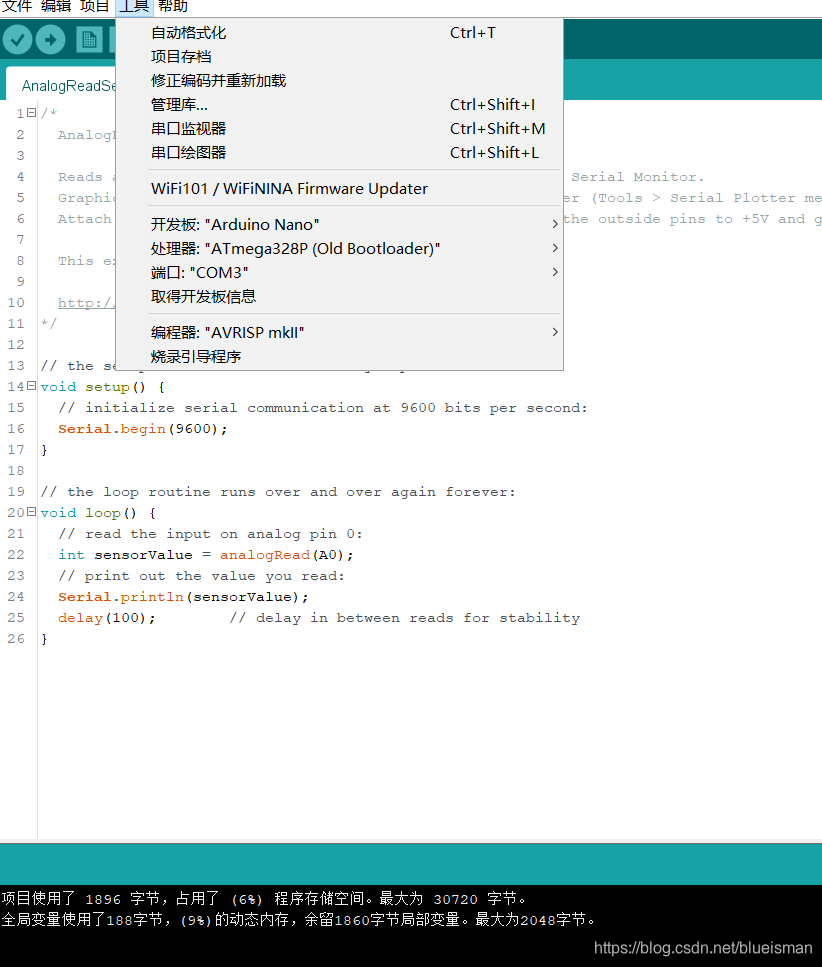The image size is (822, 967).
Task: Click the Upload (arrow) toolbar icon
Action: [x=49, y=39]
